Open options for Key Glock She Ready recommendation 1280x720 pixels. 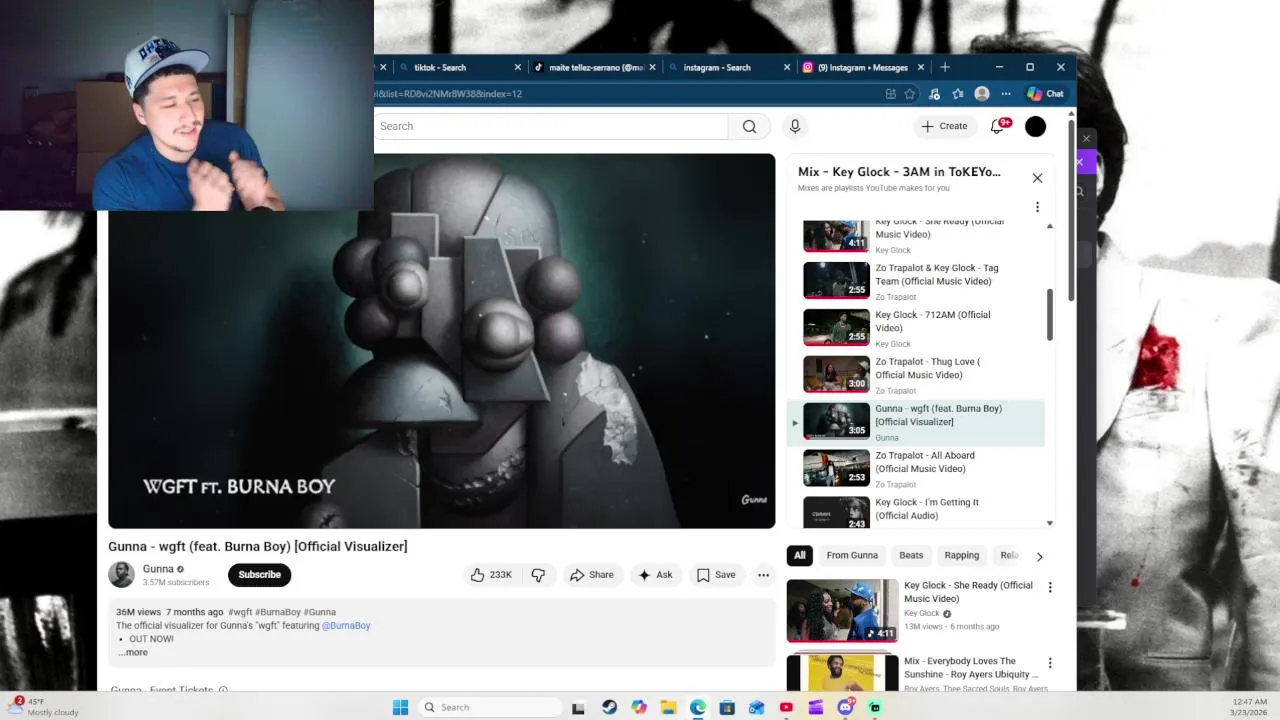click(1050, 587)
